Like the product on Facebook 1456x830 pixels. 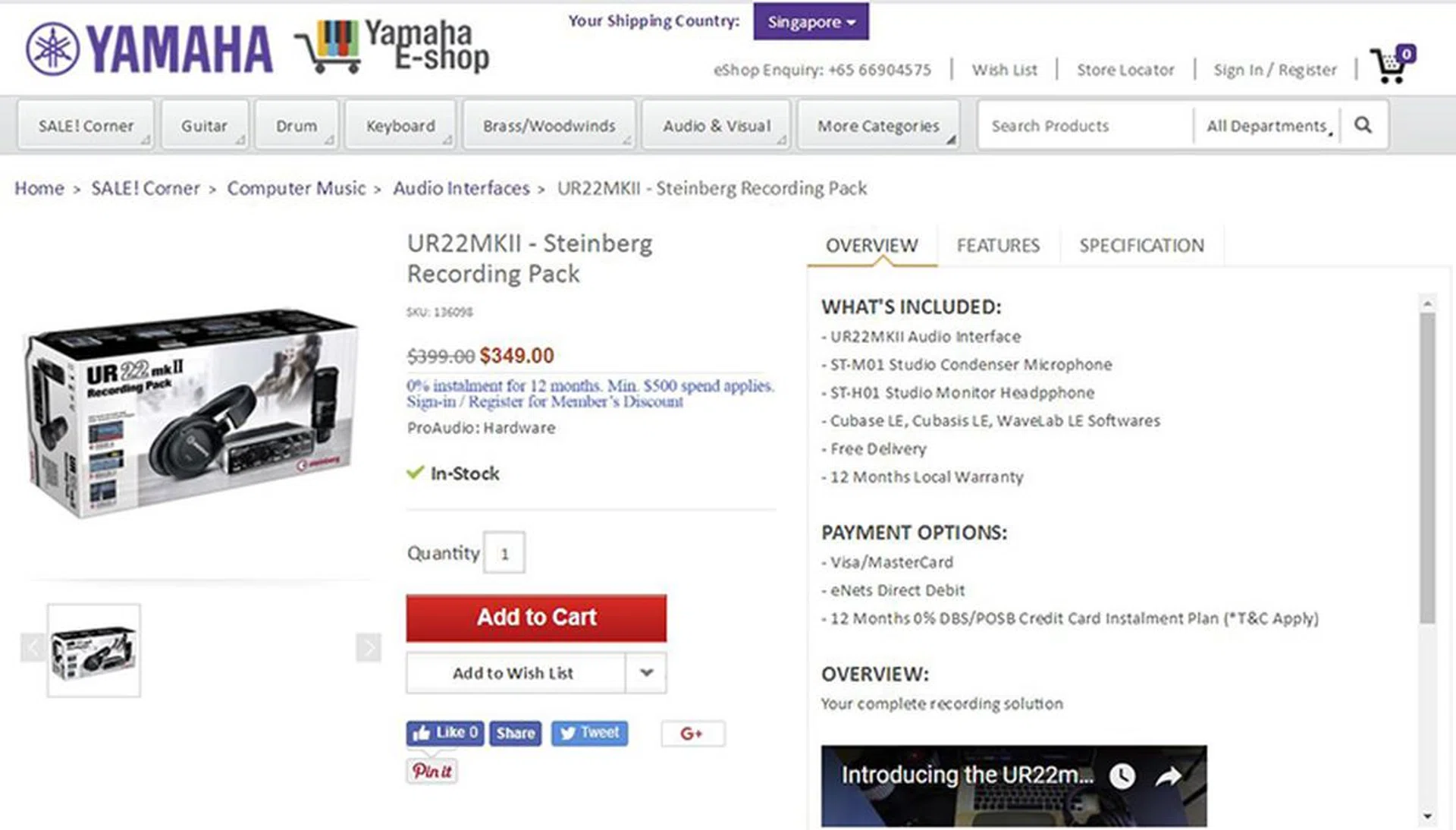pyautogui.click(x=444, y=733)
